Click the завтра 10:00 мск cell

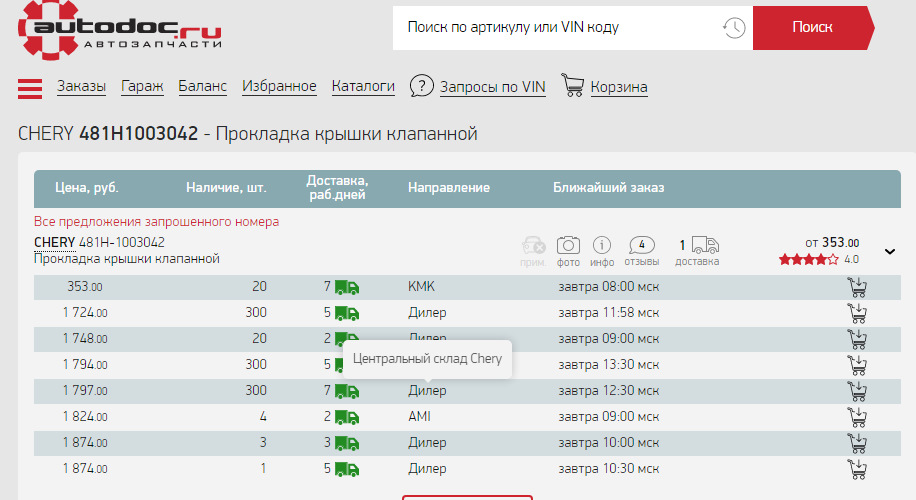tap(609, 443)
